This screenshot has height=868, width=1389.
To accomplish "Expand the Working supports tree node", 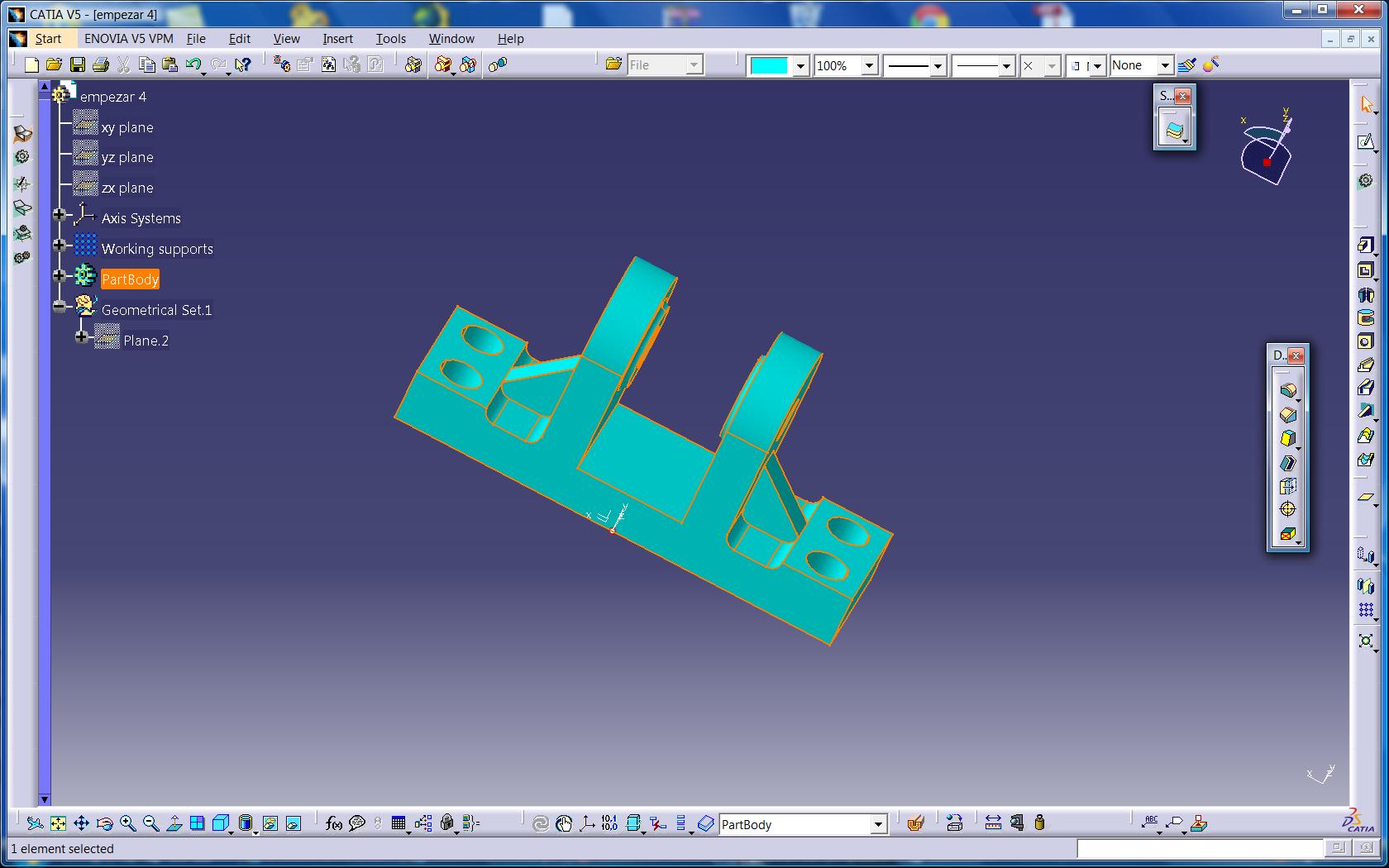I will coord(60,246).
